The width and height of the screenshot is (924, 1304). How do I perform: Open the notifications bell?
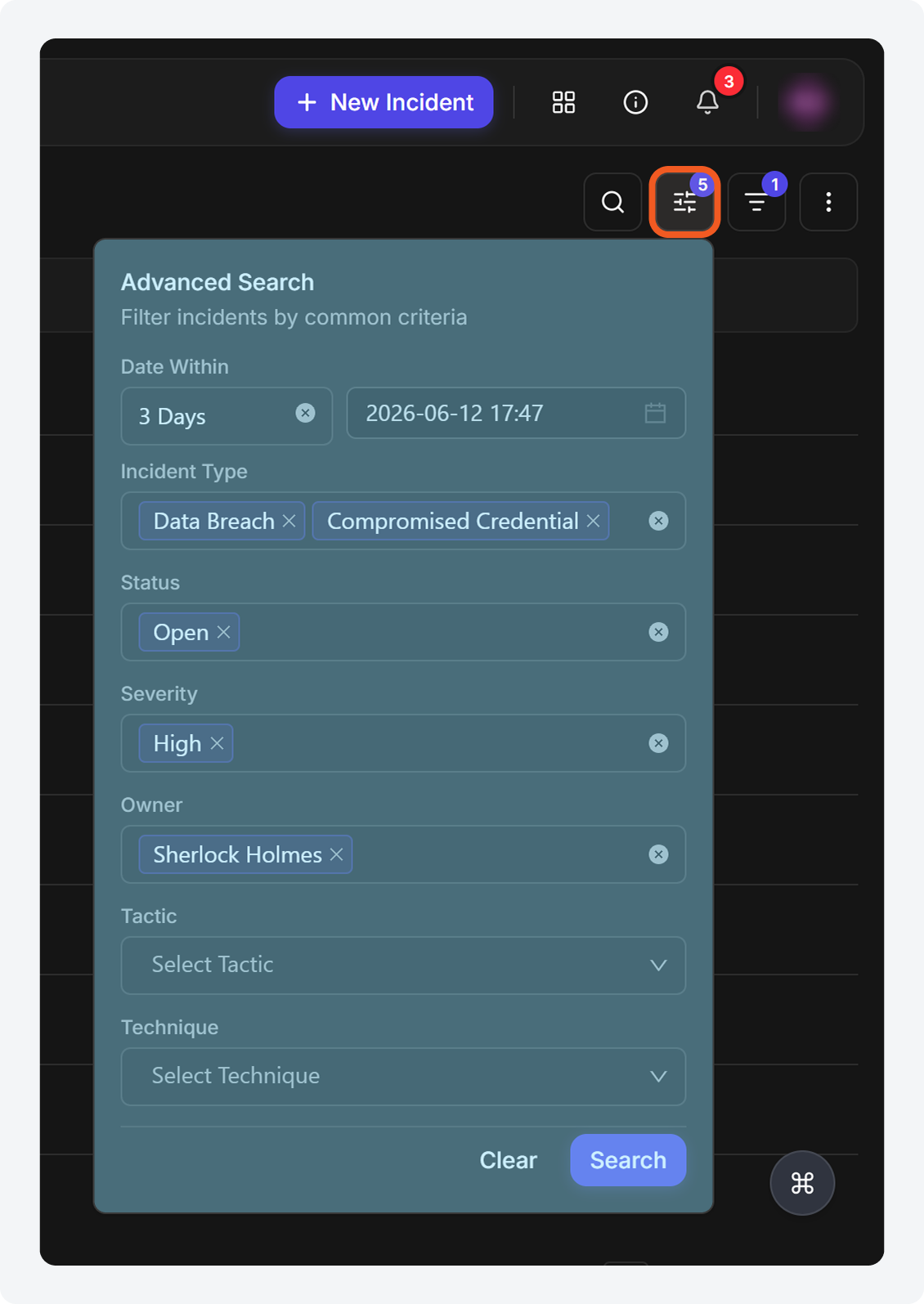tap(707, 102)
